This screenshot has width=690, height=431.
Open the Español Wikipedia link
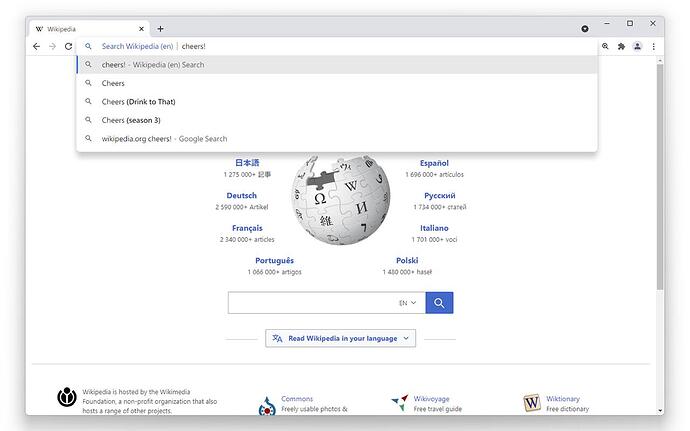[x=434, y=163]
